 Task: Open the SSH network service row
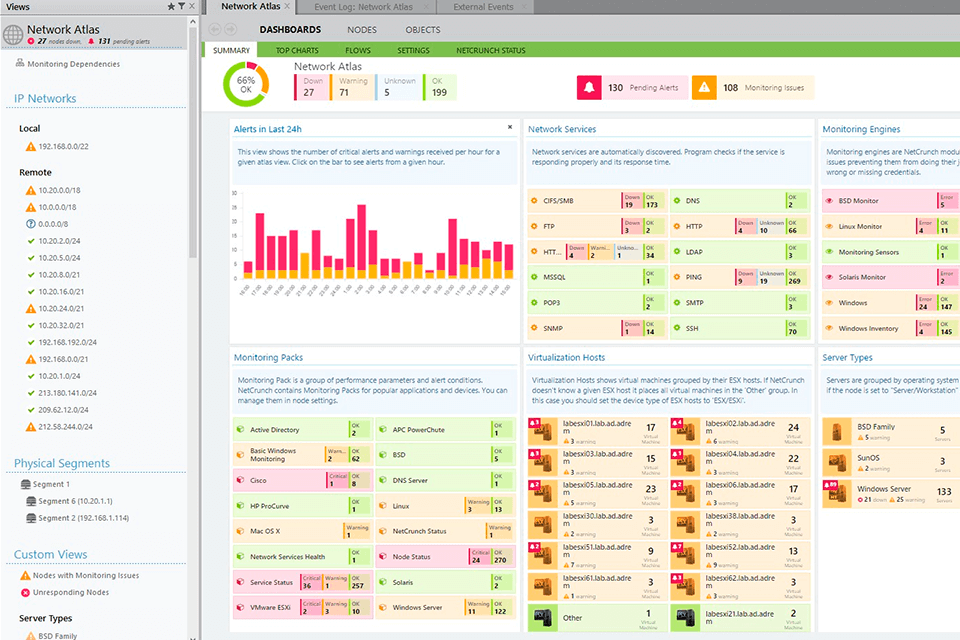coord(740,328)
